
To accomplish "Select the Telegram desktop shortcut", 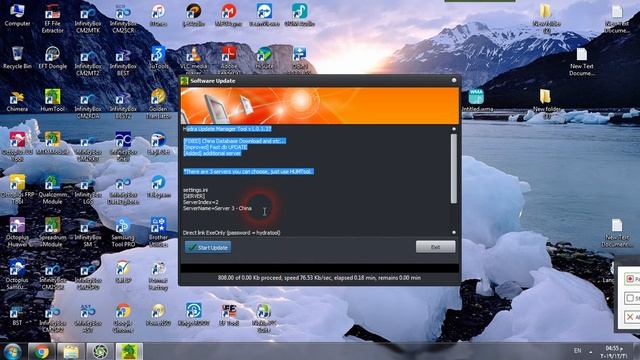I will [x=158, y=186].
